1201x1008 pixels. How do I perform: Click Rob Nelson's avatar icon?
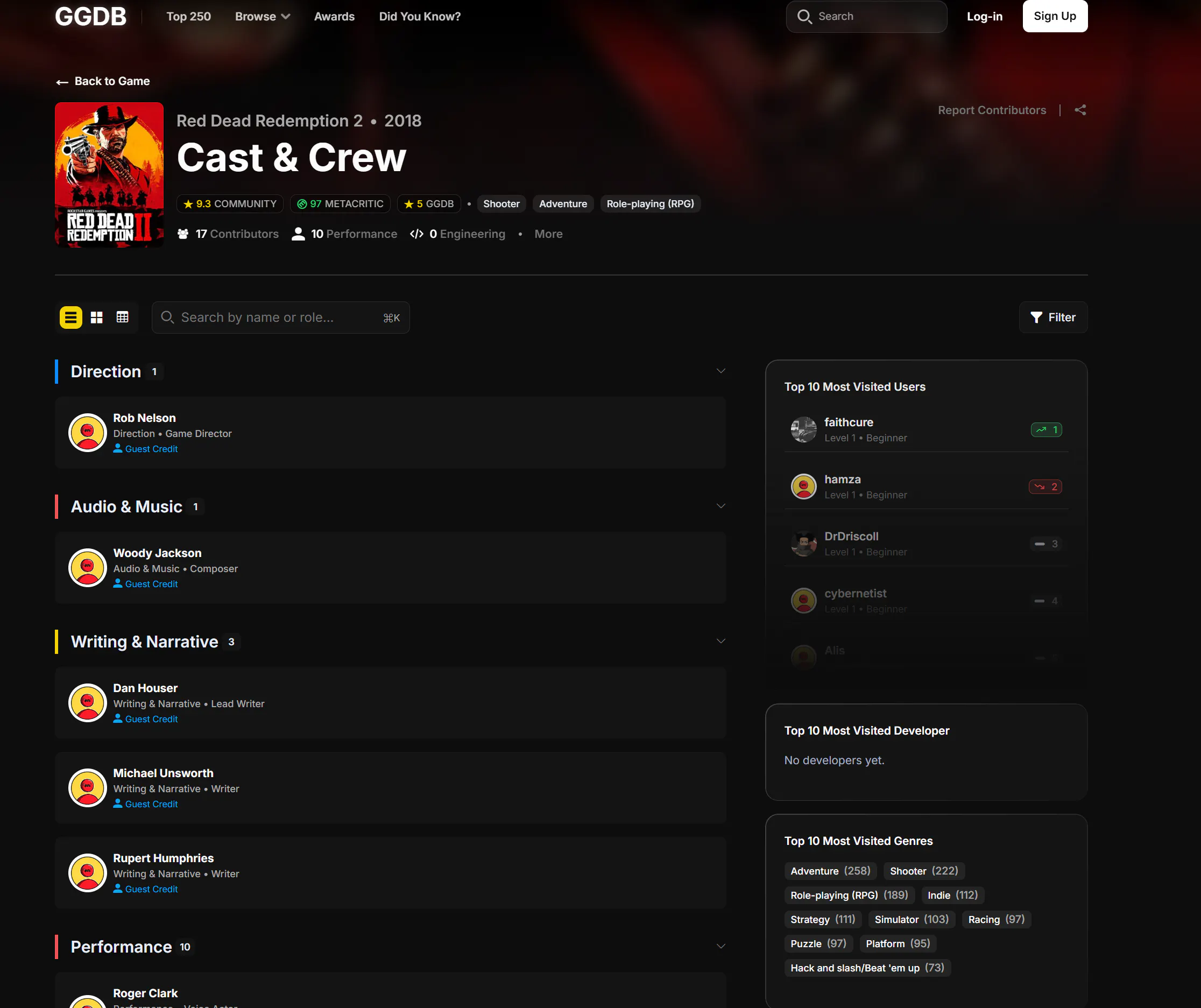88,433
